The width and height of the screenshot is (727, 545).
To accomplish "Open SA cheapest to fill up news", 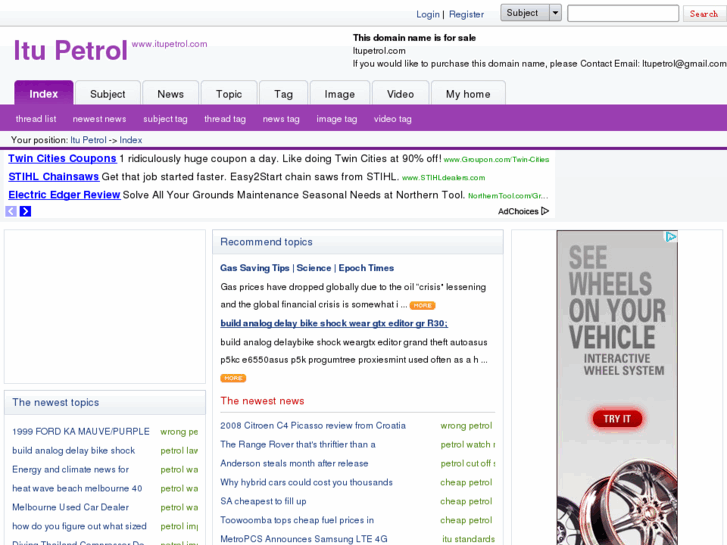I will click(x=263, y=501).
